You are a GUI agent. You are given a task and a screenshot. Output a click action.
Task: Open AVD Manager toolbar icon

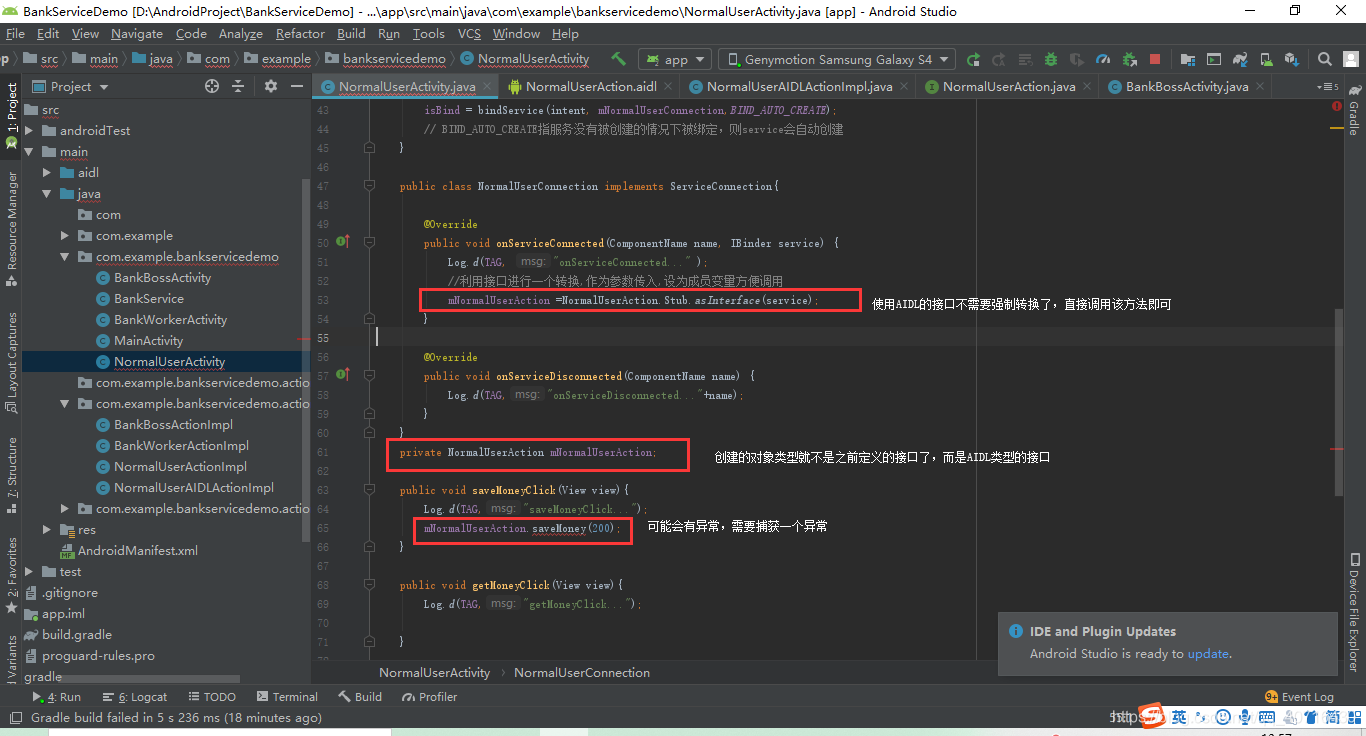pyautogui.click(x=1265, y=59)
